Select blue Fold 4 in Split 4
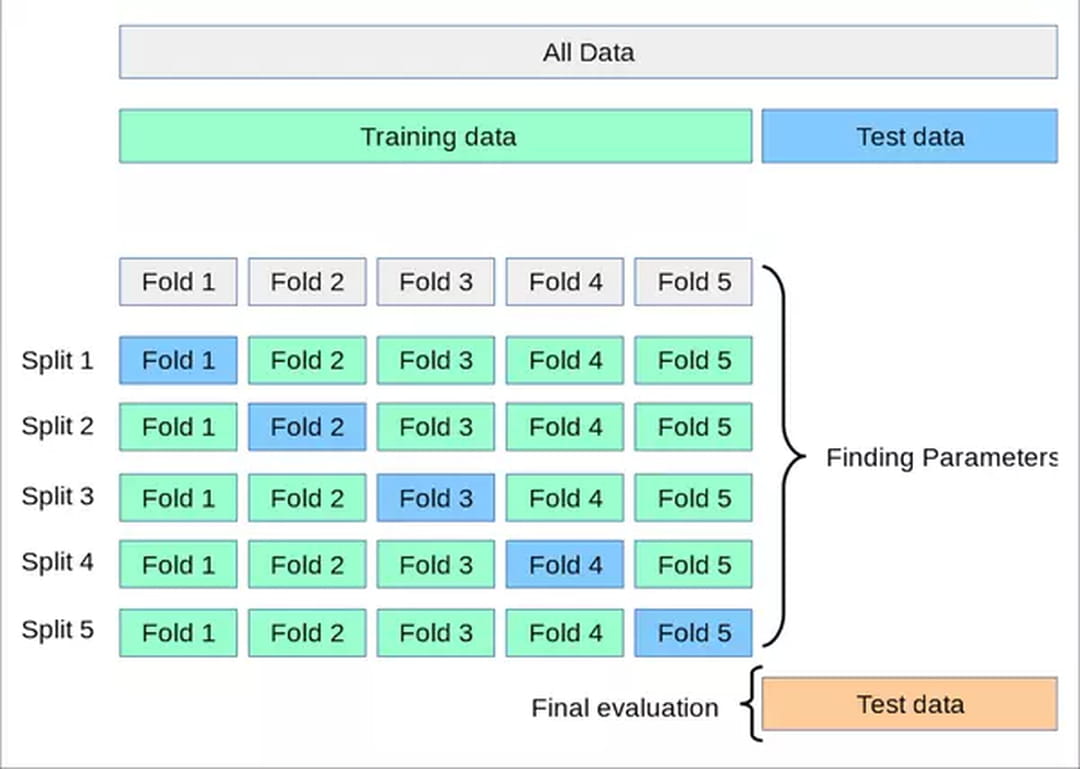1080x769 pixels. pos(565,564)
